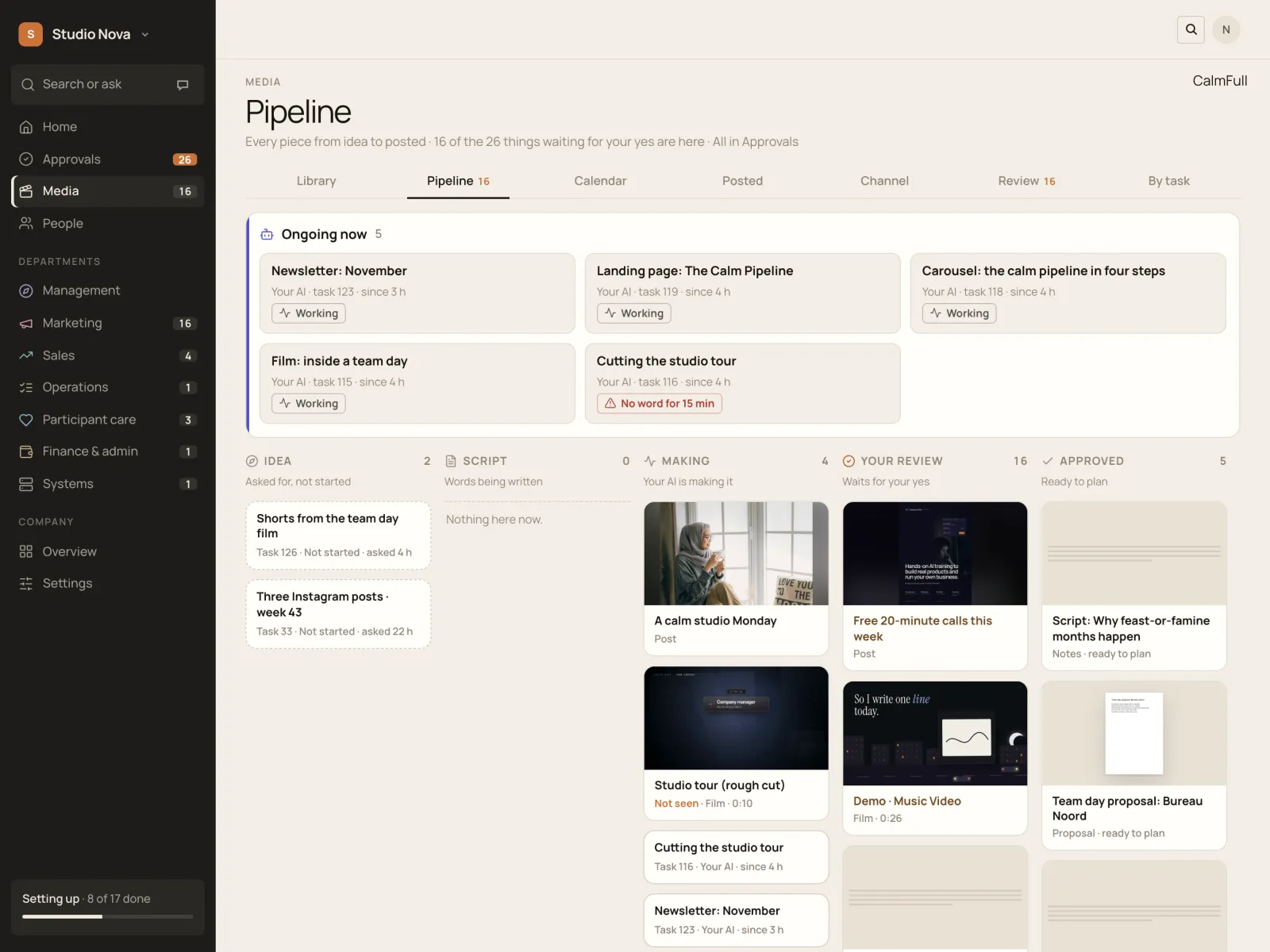The width and height of the screenshot is (1270, 952).
Task: Click the Not seen label on Studio tour
Action: [x=676, y=804]
